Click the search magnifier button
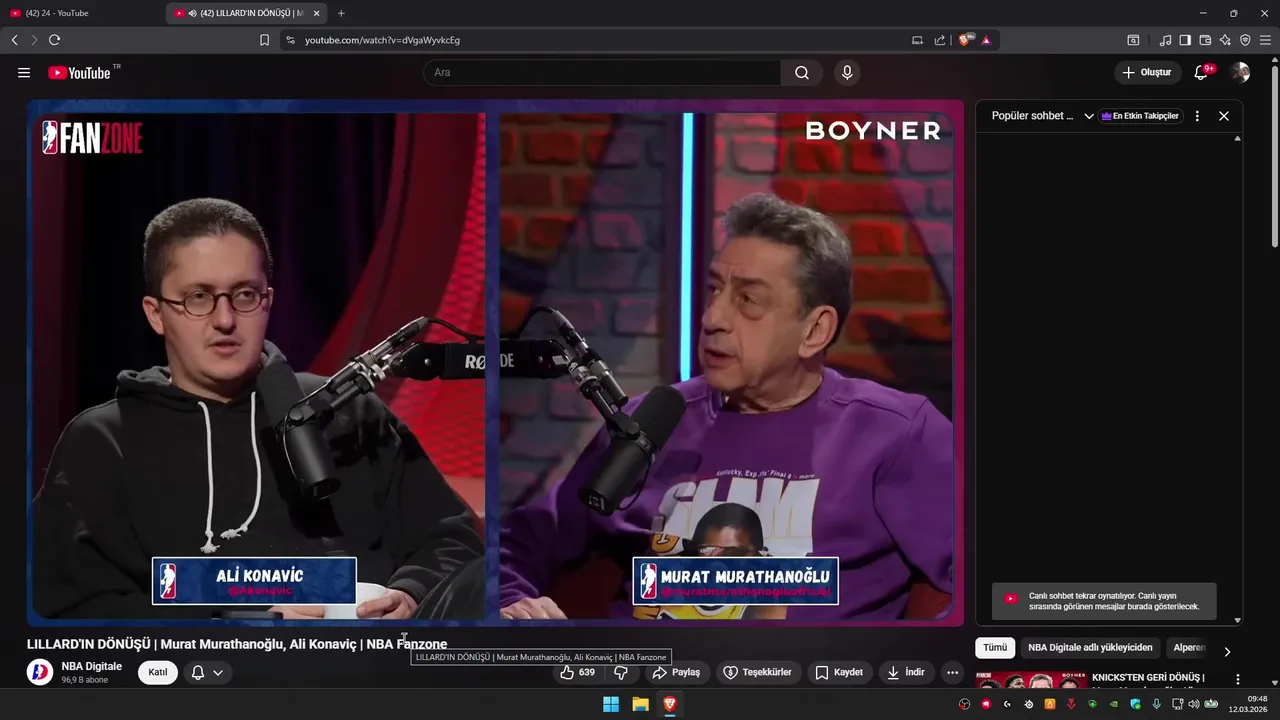 pos(802,73)
